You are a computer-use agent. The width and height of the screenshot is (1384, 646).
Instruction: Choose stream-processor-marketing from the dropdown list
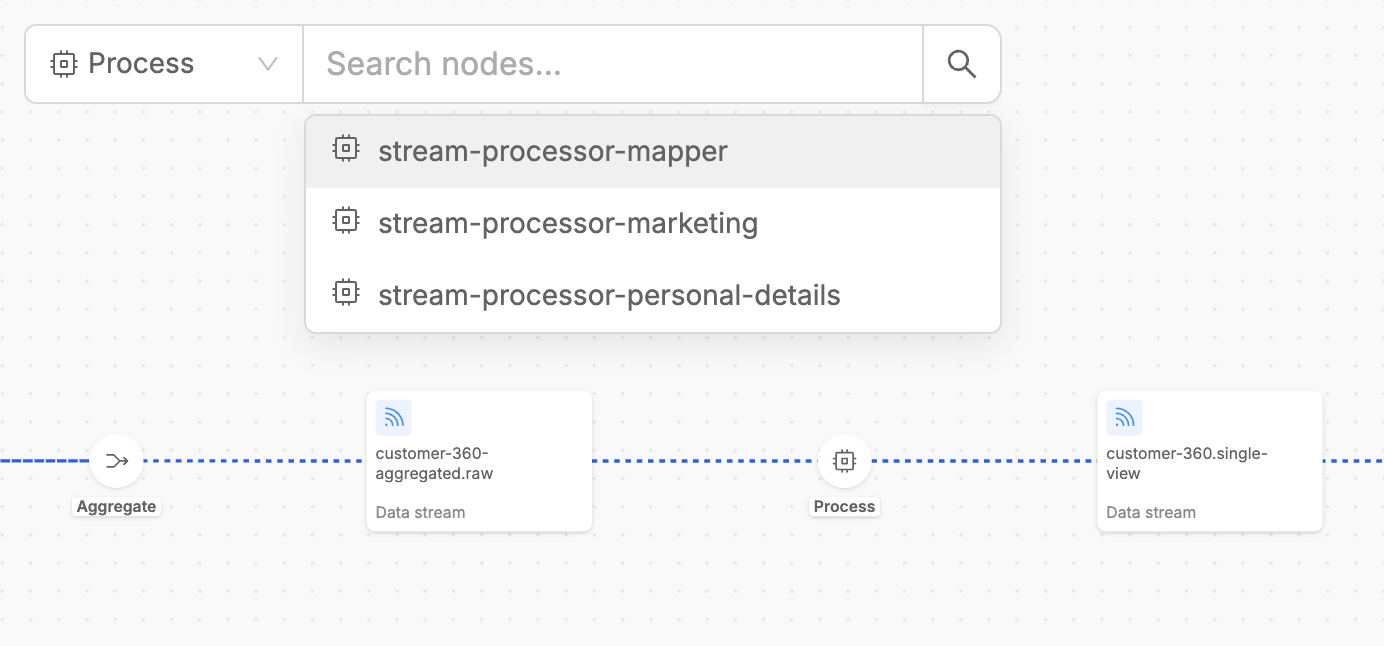568,223
